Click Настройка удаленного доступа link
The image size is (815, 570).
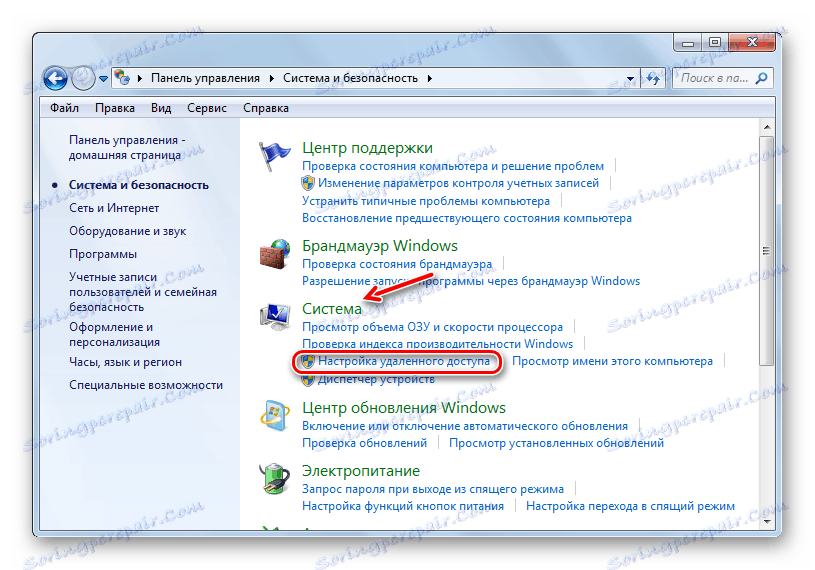click(404, 361)
